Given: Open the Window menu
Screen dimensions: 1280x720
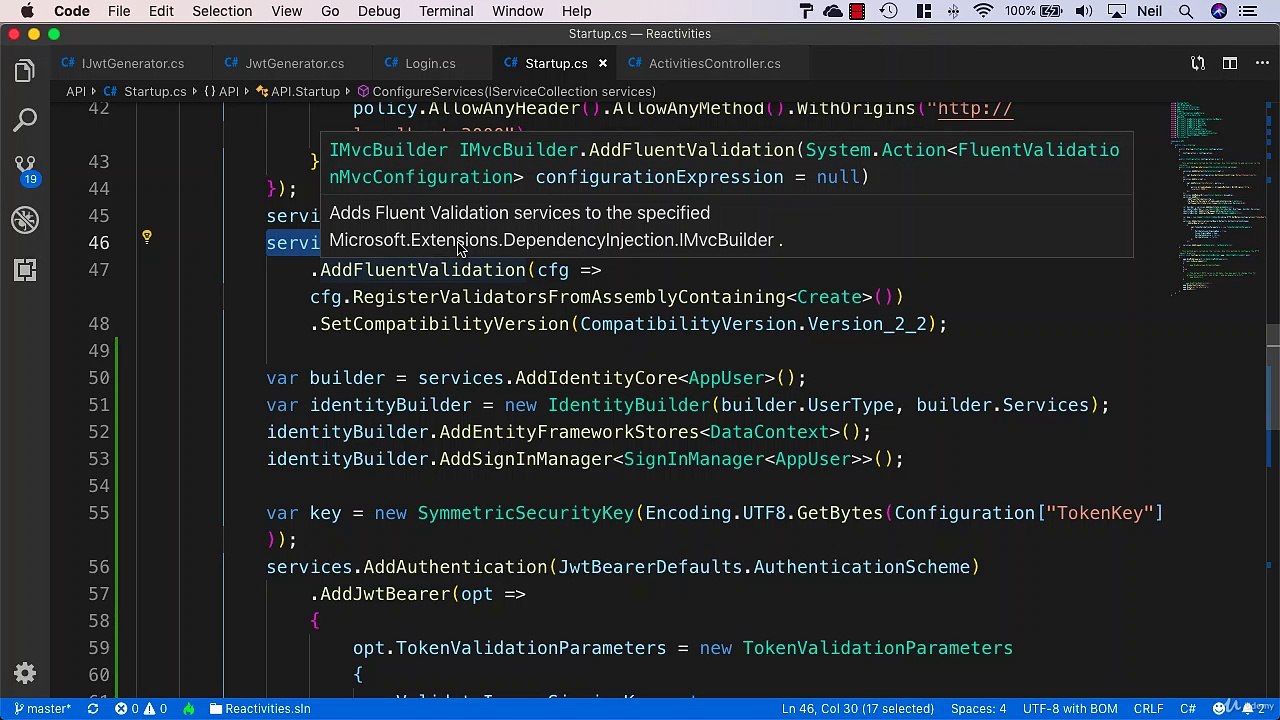Looking at the screenshot, I should 518,11.
